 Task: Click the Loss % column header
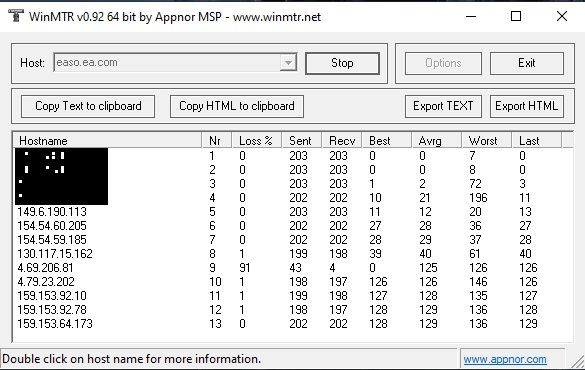click(256, 141)
